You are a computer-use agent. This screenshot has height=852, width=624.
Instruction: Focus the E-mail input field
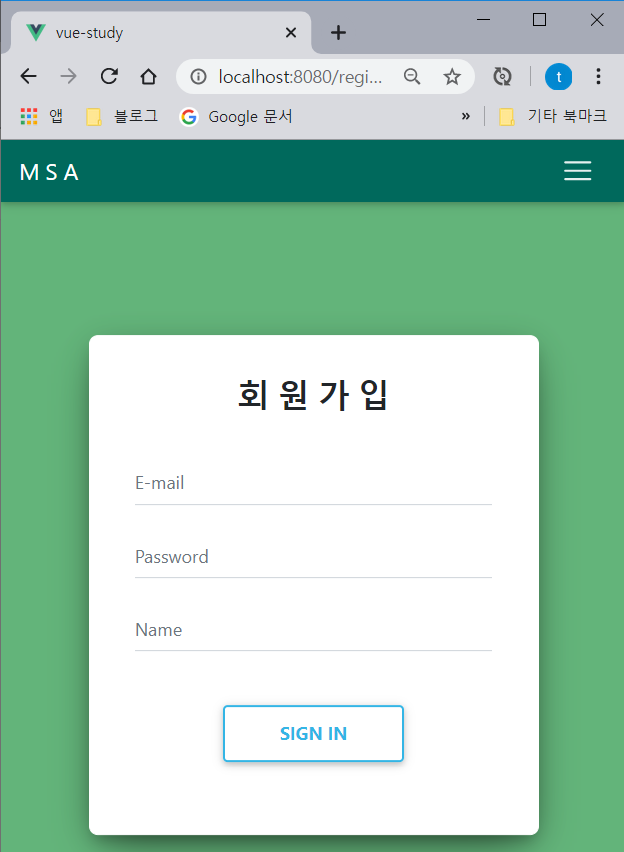coord(313,484)
